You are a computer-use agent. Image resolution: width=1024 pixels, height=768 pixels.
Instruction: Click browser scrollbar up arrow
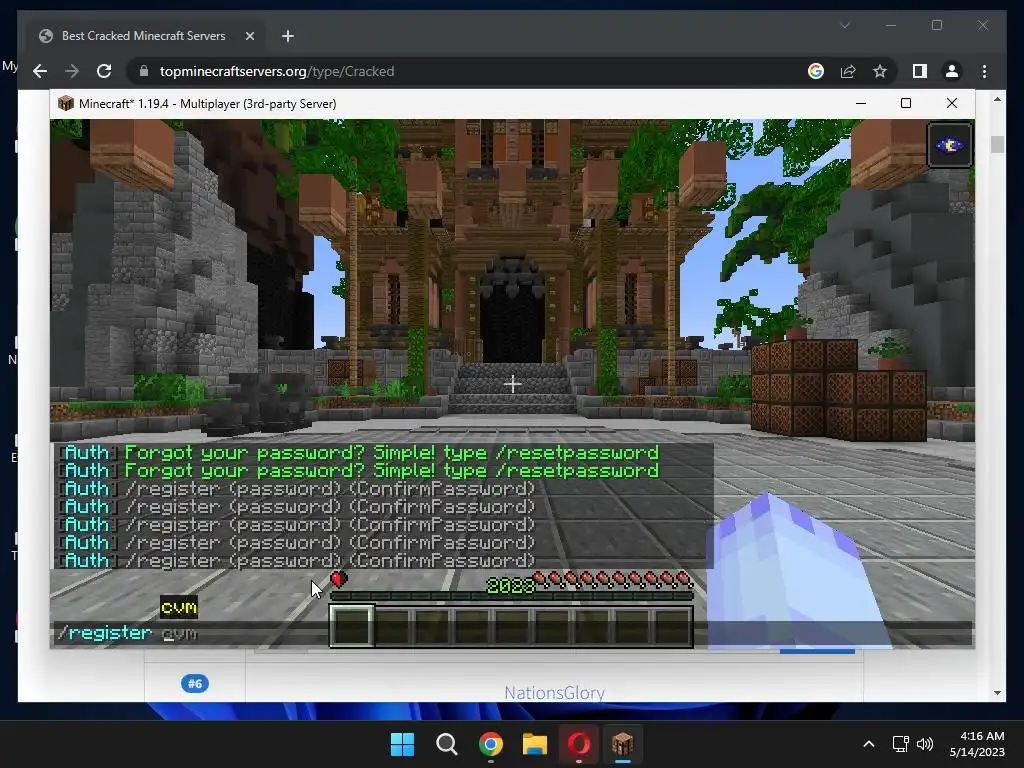tap(997, 99)
